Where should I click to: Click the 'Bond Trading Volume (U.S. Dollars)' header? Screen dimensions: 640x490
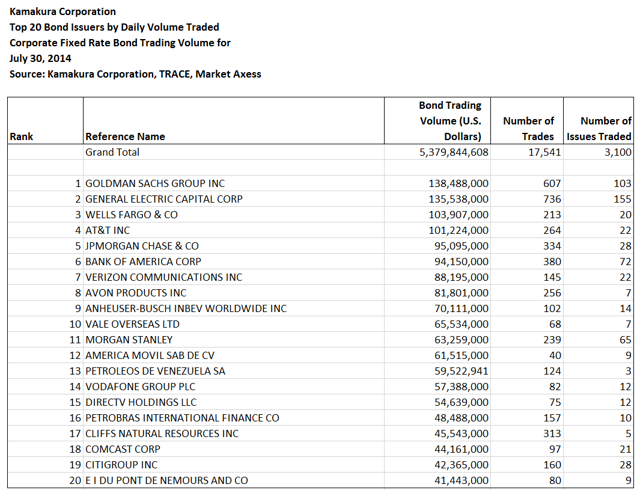click(450, 121)
